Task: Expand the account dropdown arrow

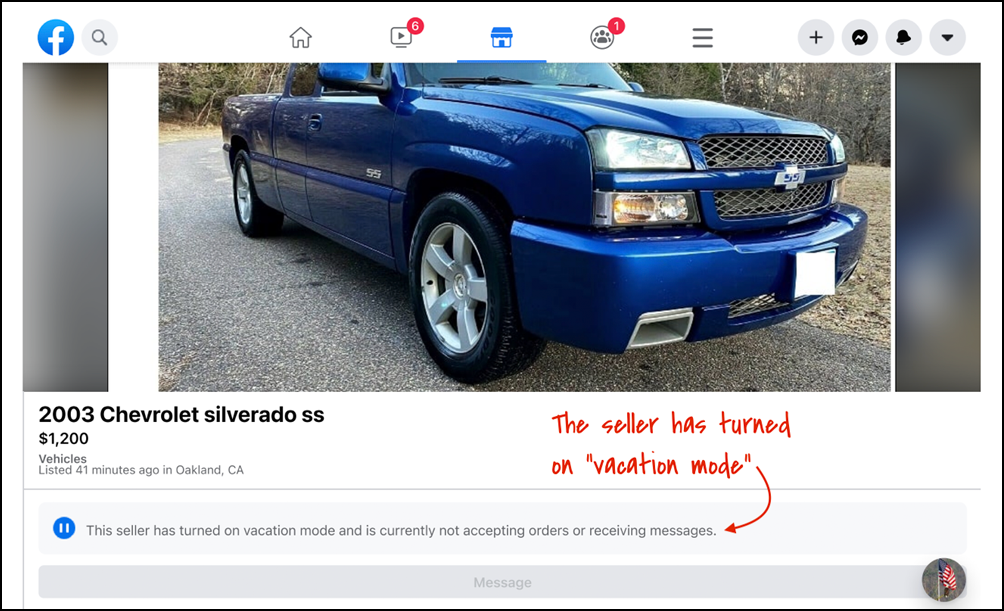Action: [948, 38]
